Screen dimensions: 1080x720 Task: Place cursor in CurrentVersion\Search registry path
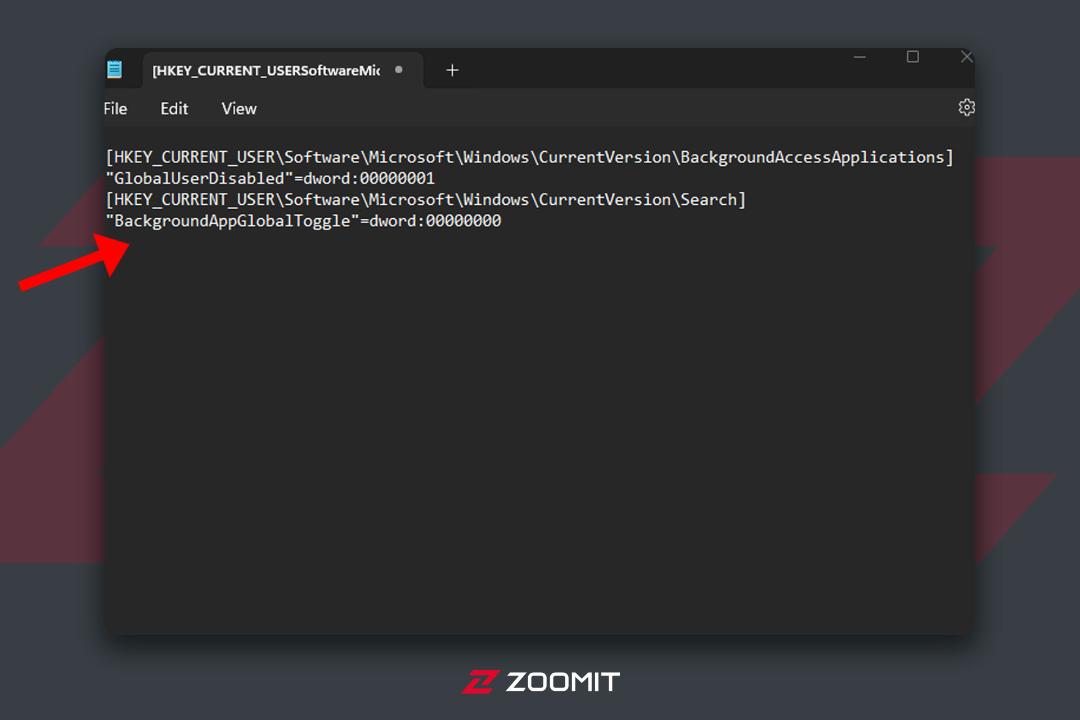[x=426, y=200]
